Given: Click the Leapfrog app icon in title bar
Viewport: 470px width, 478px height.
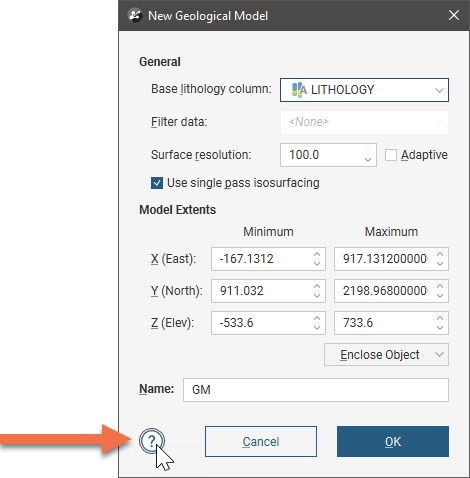Looking at the screenshot, I should click(135, 15).
